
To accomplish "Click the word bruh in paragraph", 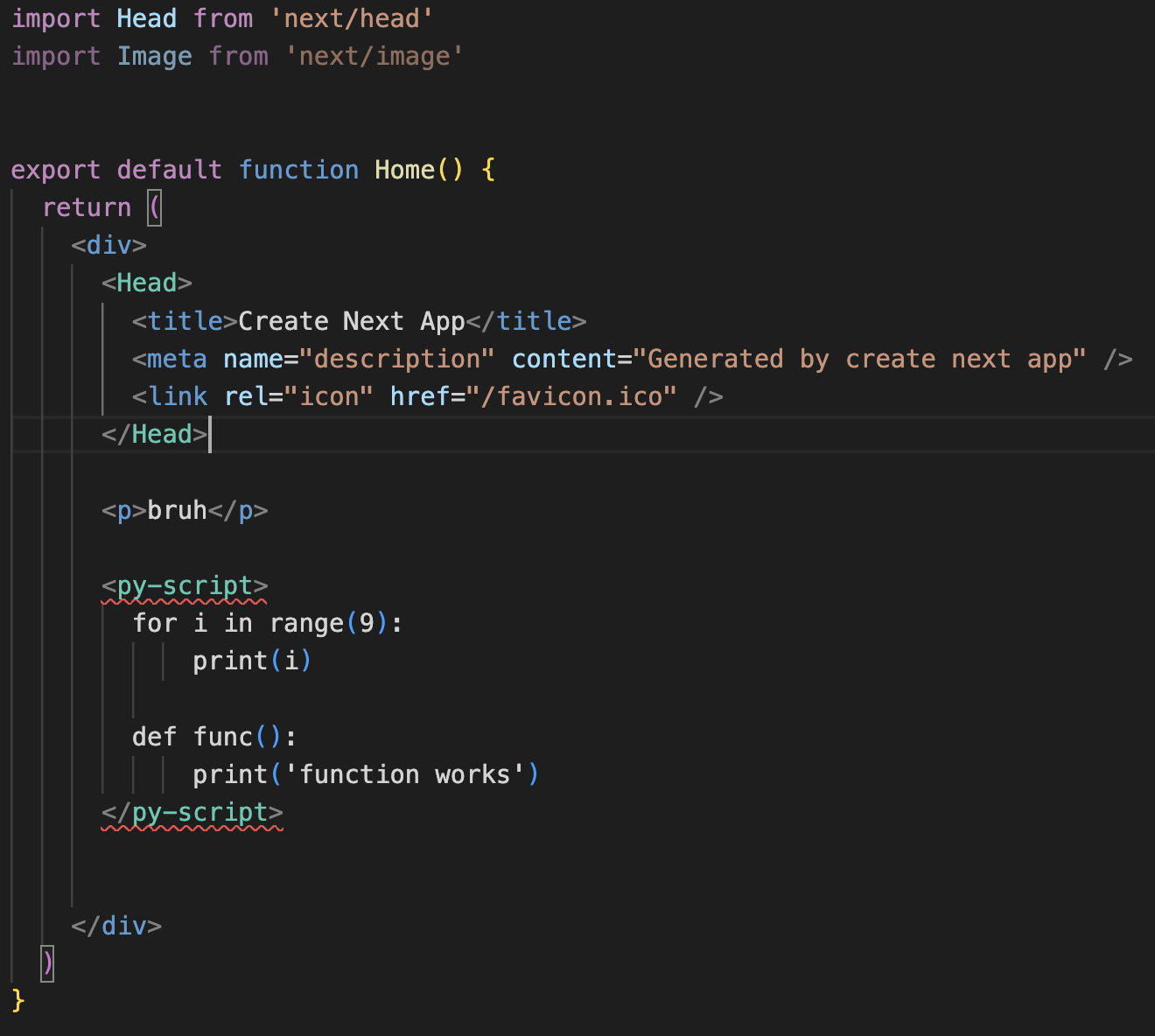I will click(x=177, y=510).
